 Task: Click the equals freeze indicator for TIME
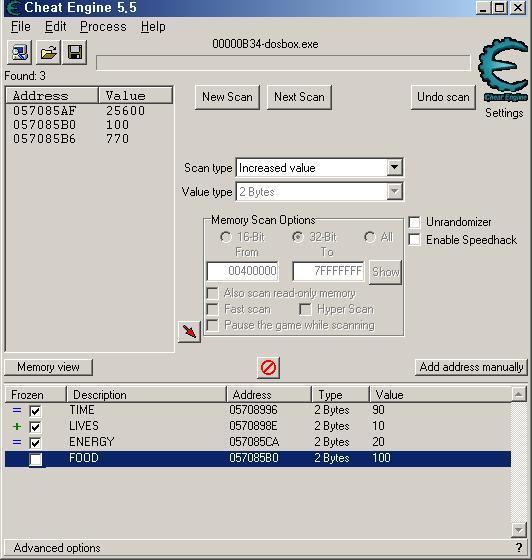click(x=17, y=410)
